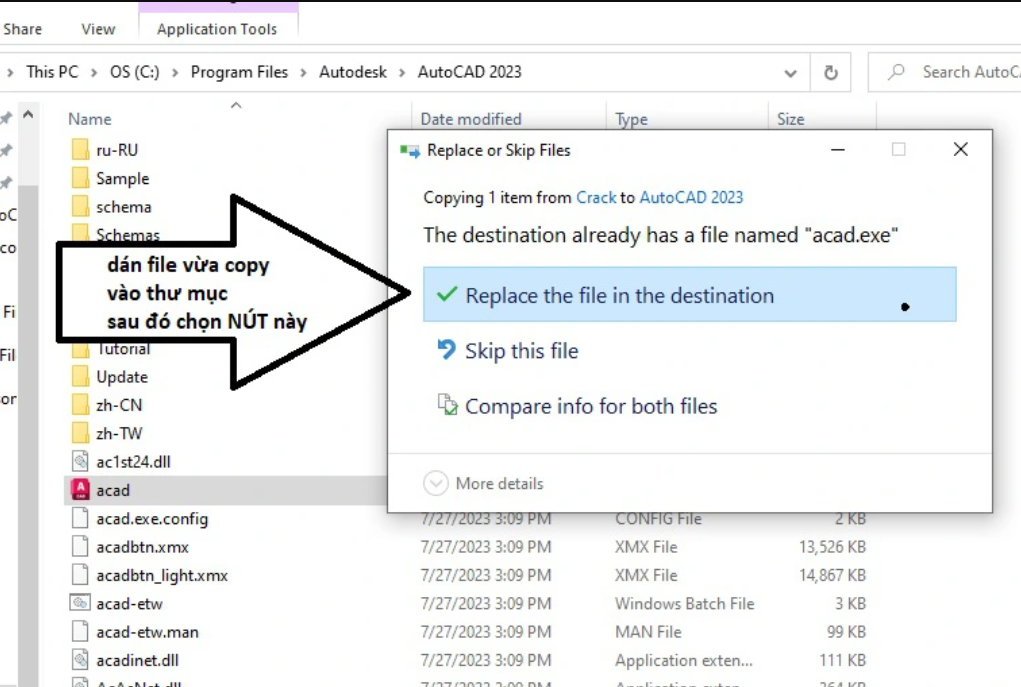Screen dimensions: 1021x687
Task: Click the acadinet.dll file icon
Action: 81,660
